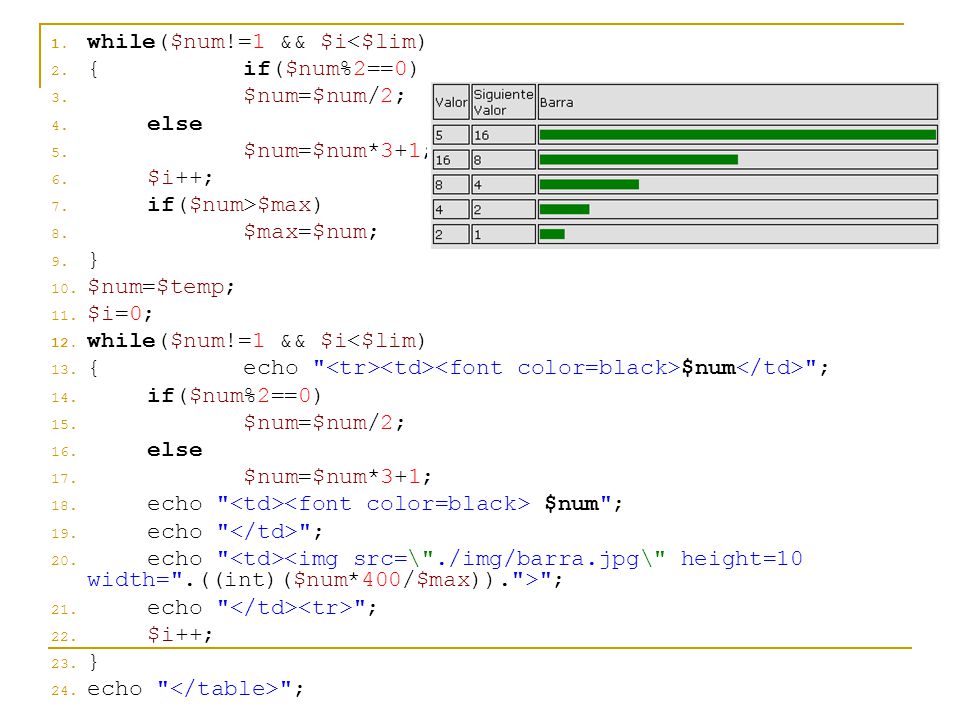Click the echo statement on line 13
The image size is (960, 720).
point(536,367)
